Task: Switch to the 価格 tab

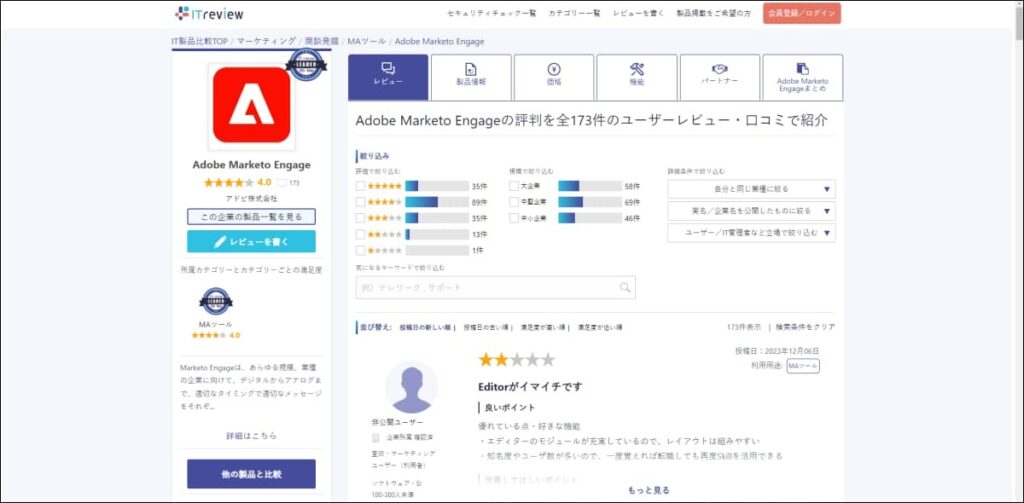Action: pos(554,77)
